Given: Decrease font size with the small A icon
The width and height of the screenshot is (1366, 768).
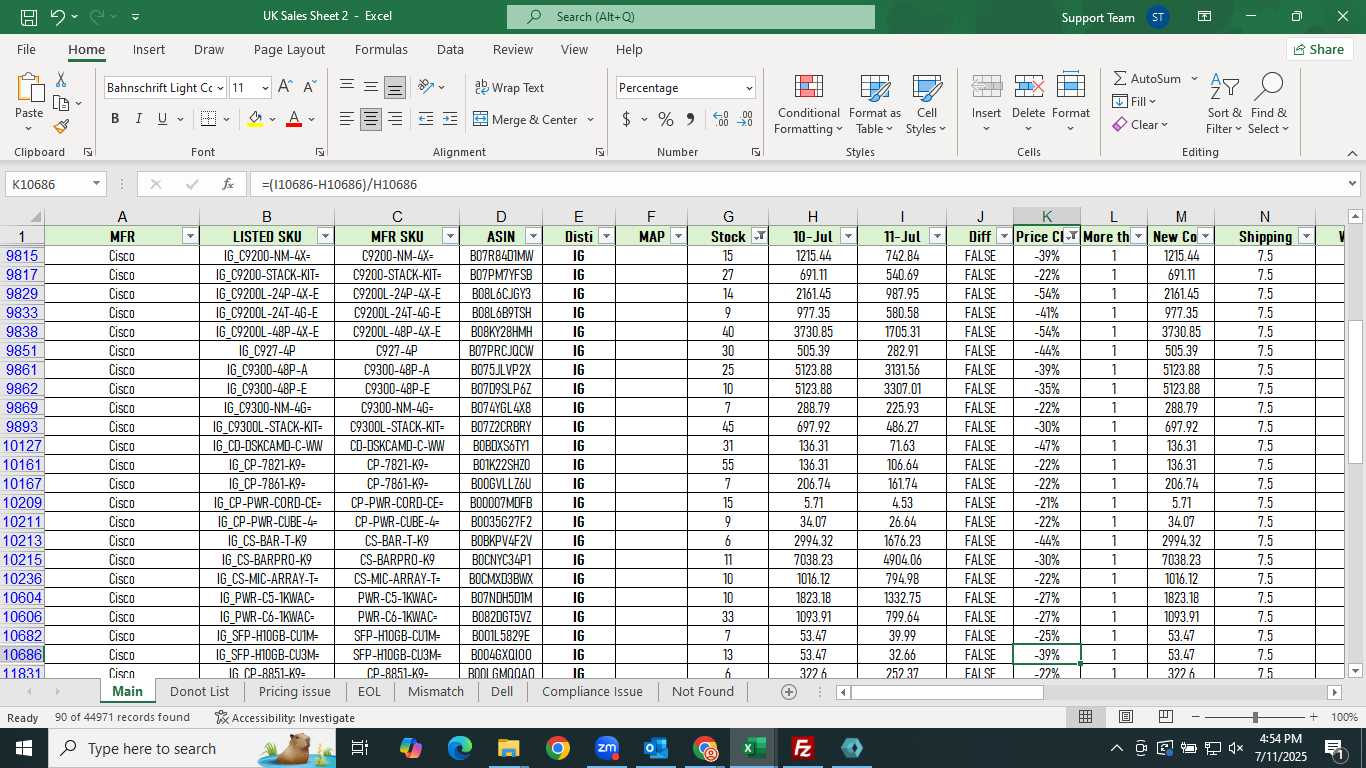Looking at the screenshot, I should (x=309, y=87).
